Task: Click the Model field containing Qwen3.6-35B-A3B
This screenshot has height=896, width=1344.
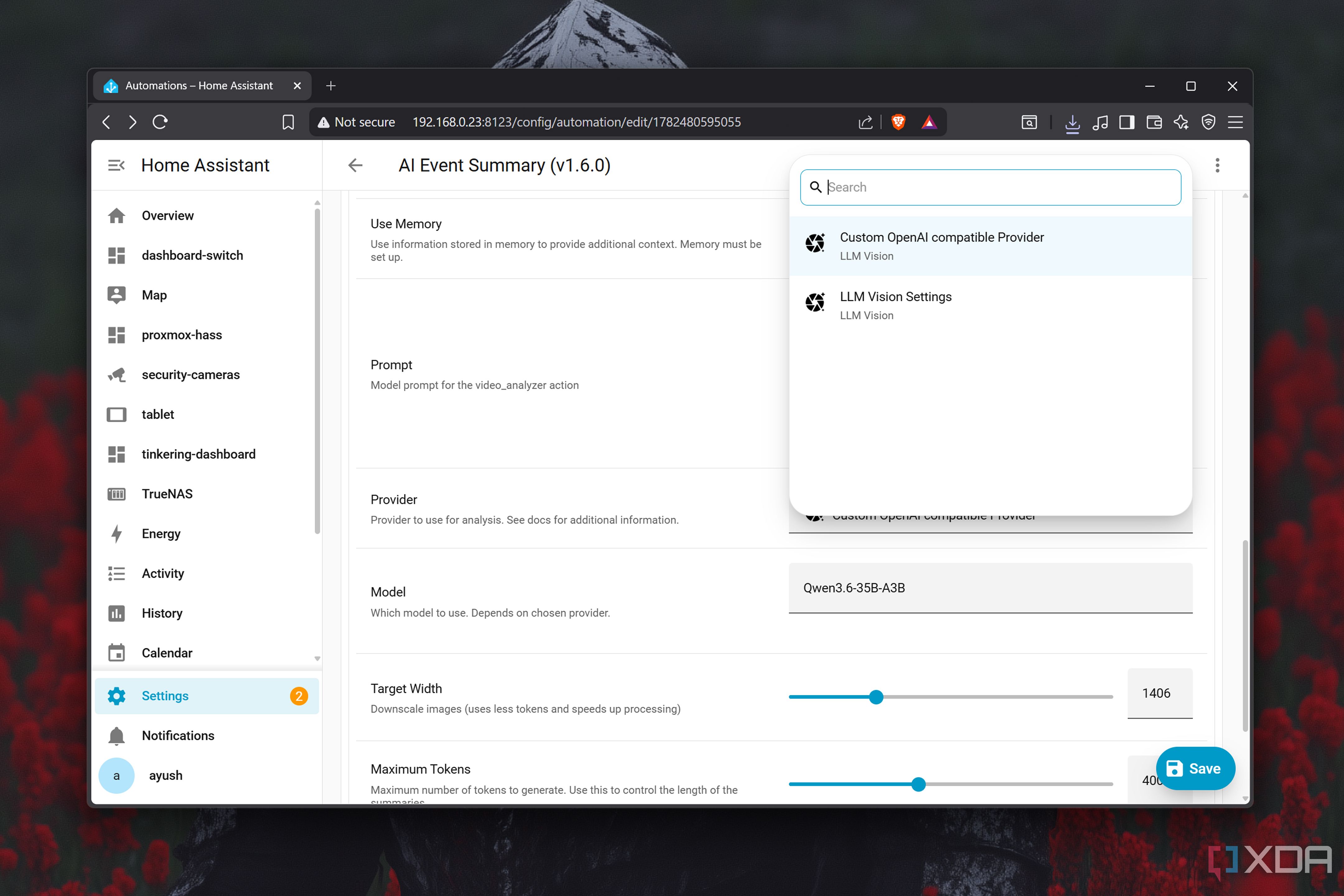Action: (990, 588)
